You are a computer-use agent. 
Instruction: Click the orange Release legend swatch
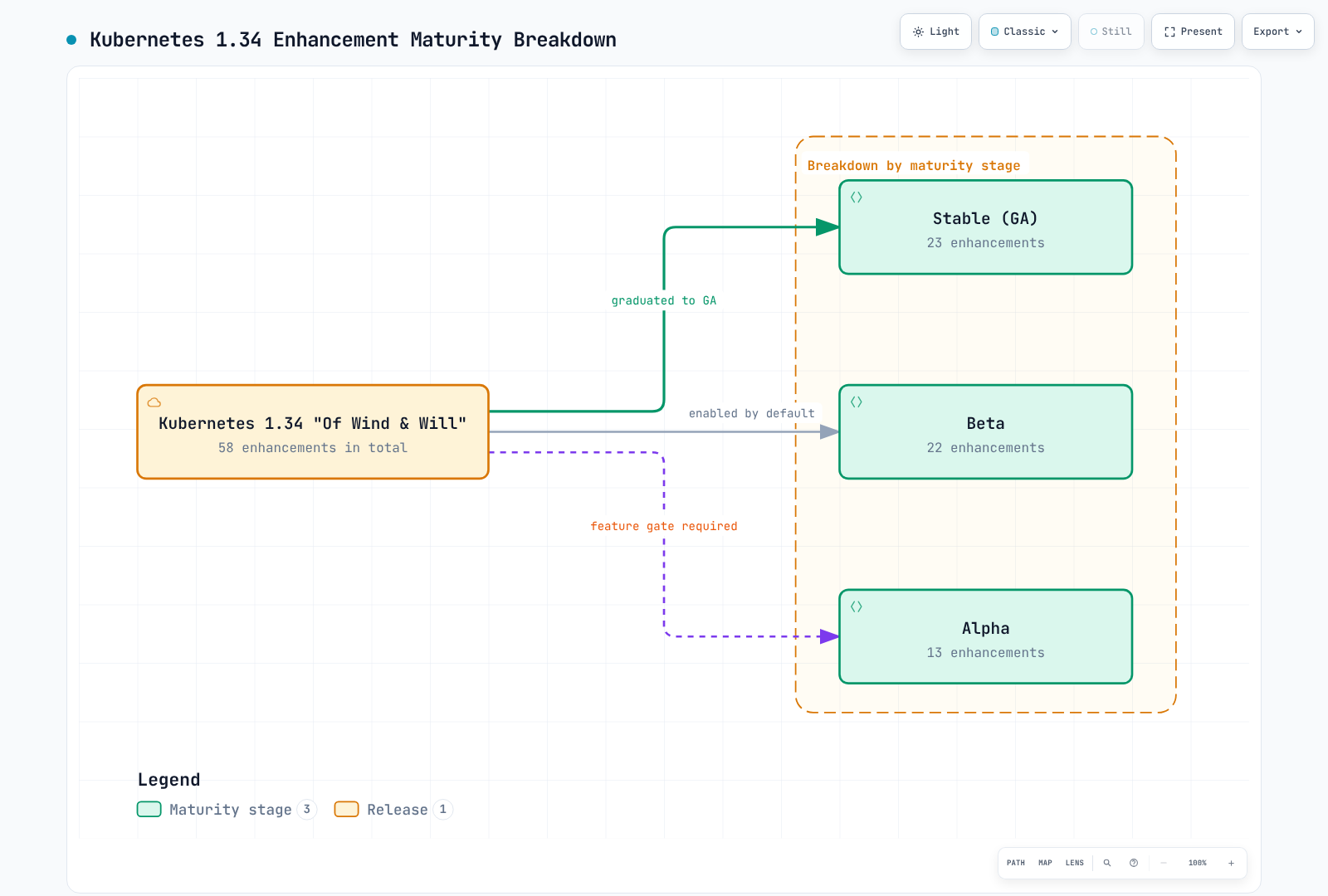[347, 809]
